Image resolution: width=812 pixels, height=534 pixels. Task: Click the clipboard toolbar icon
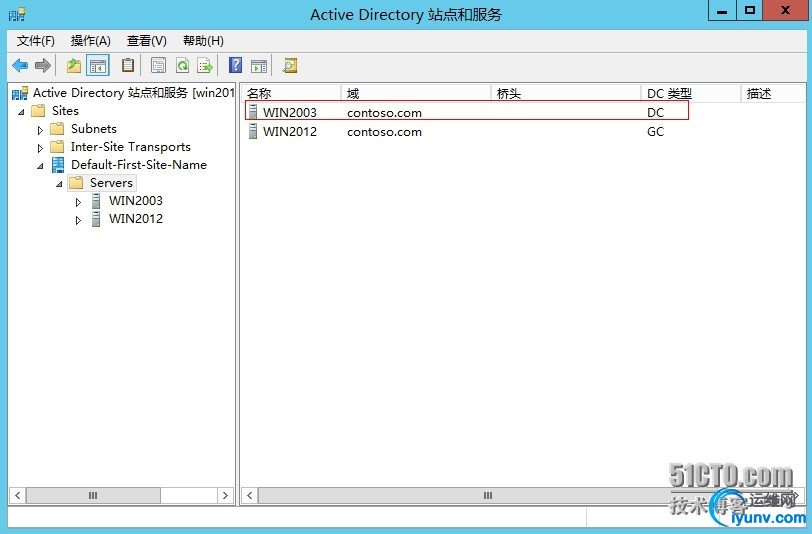point(127,65)
